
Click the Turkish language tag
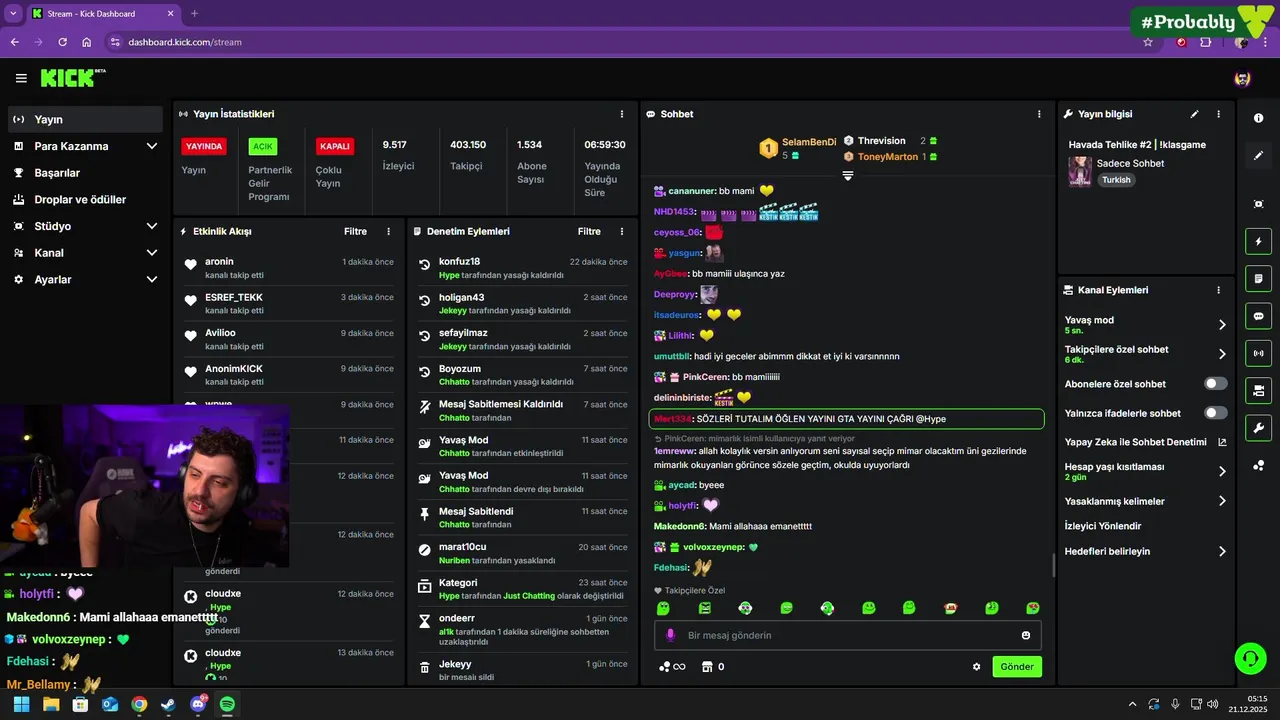pos(1116,180)
